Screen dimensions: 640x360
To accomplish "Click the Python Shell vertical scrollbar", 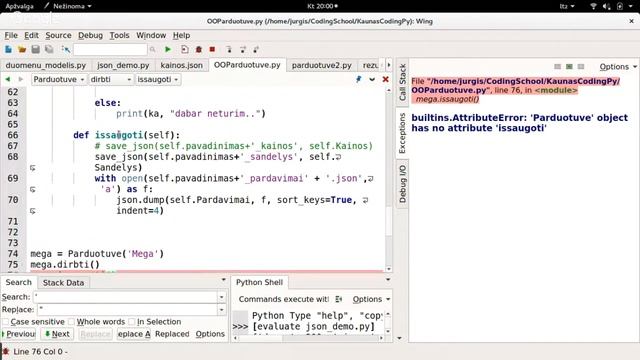I will tap(388, 322).
